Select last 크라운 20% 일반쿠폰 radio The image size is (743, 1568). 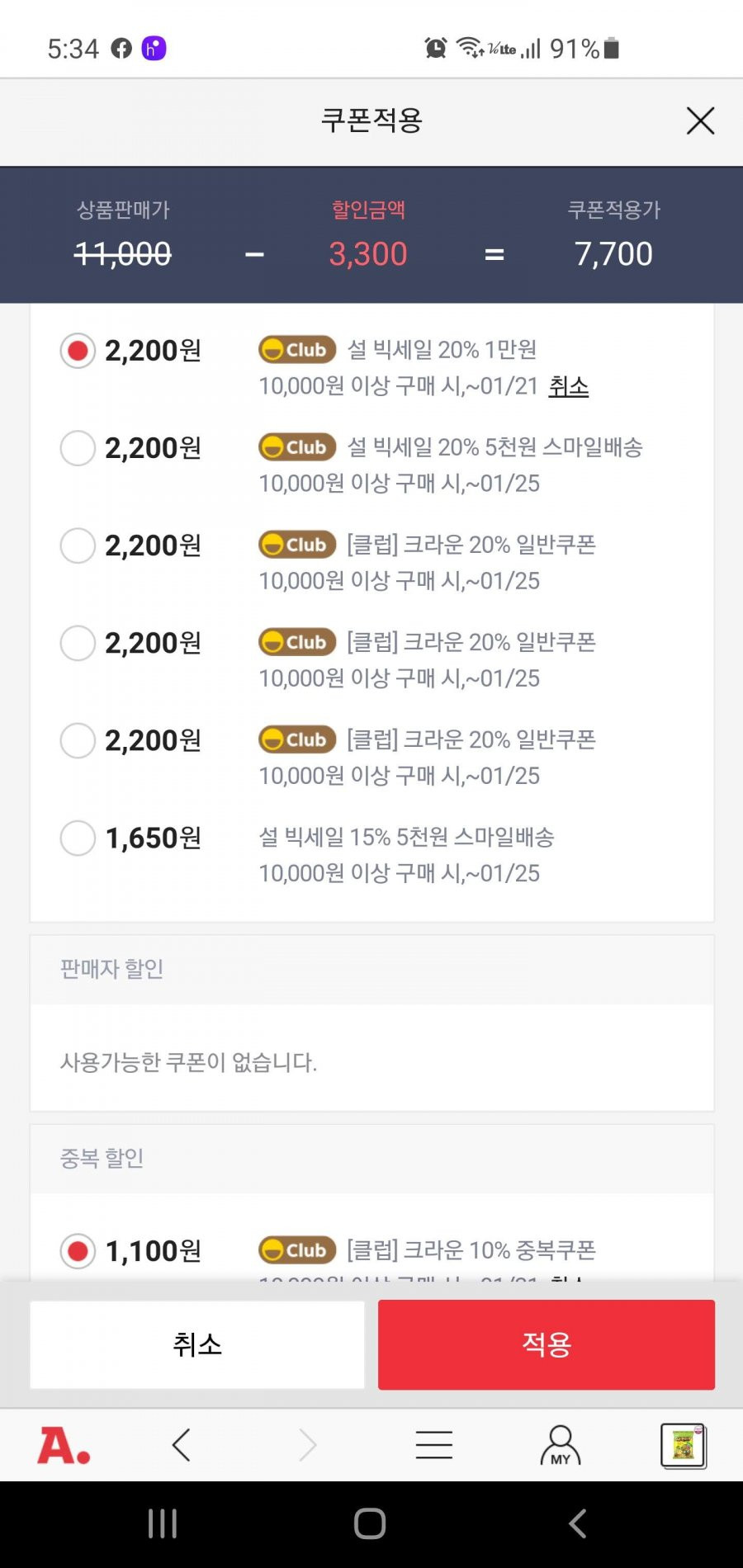78,740
